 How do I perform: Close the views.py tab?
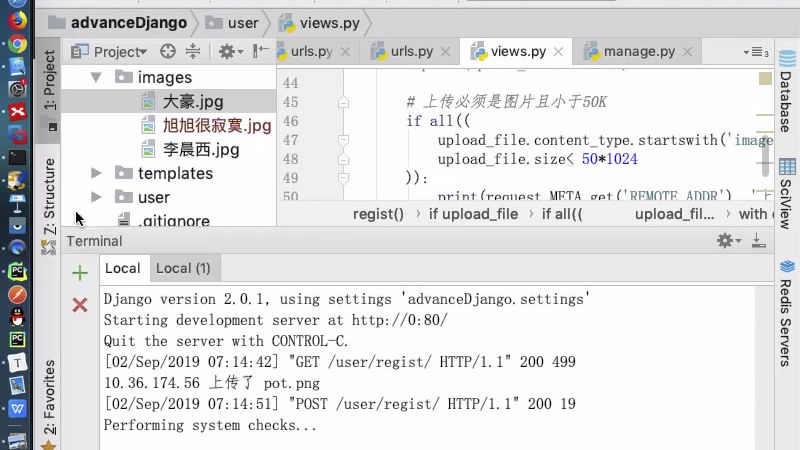tap(558, 52)
